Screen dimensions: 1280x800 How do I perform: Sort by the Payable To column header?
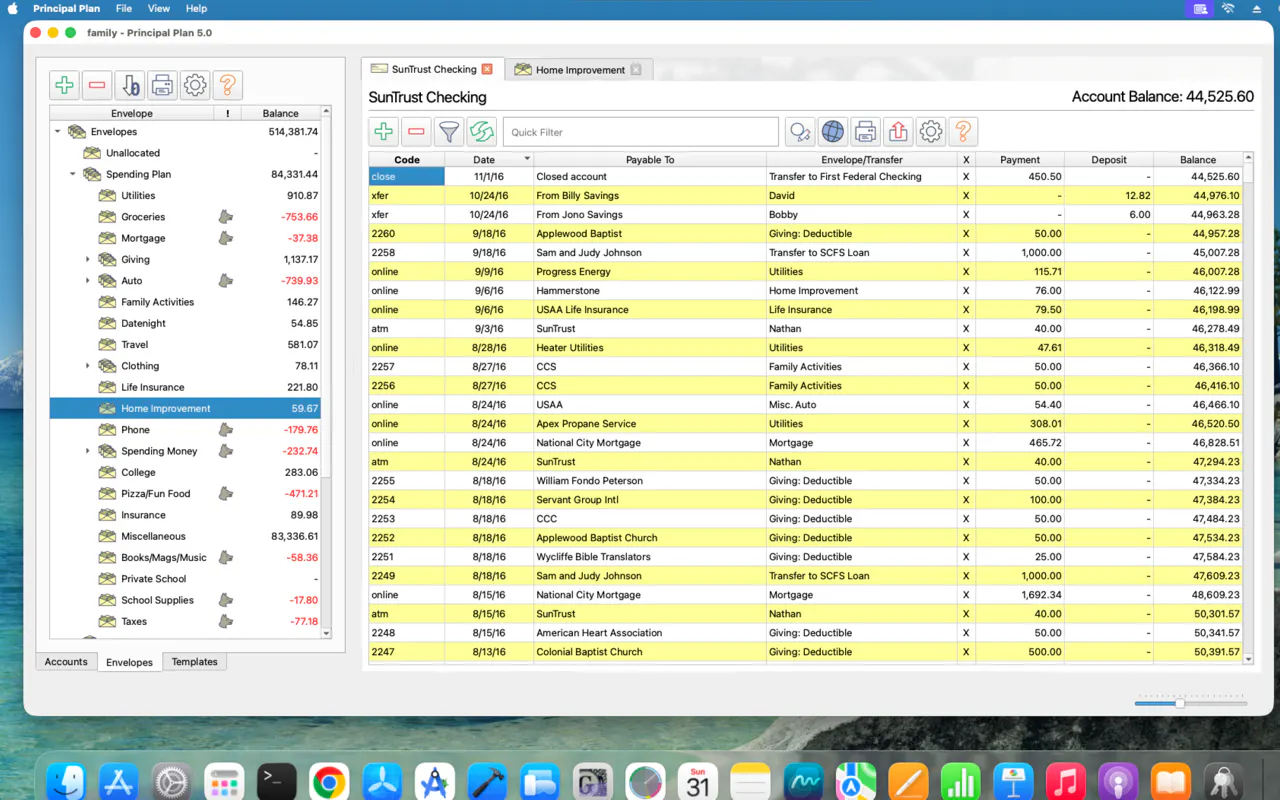pyautogui.click(x=650, y=160)
